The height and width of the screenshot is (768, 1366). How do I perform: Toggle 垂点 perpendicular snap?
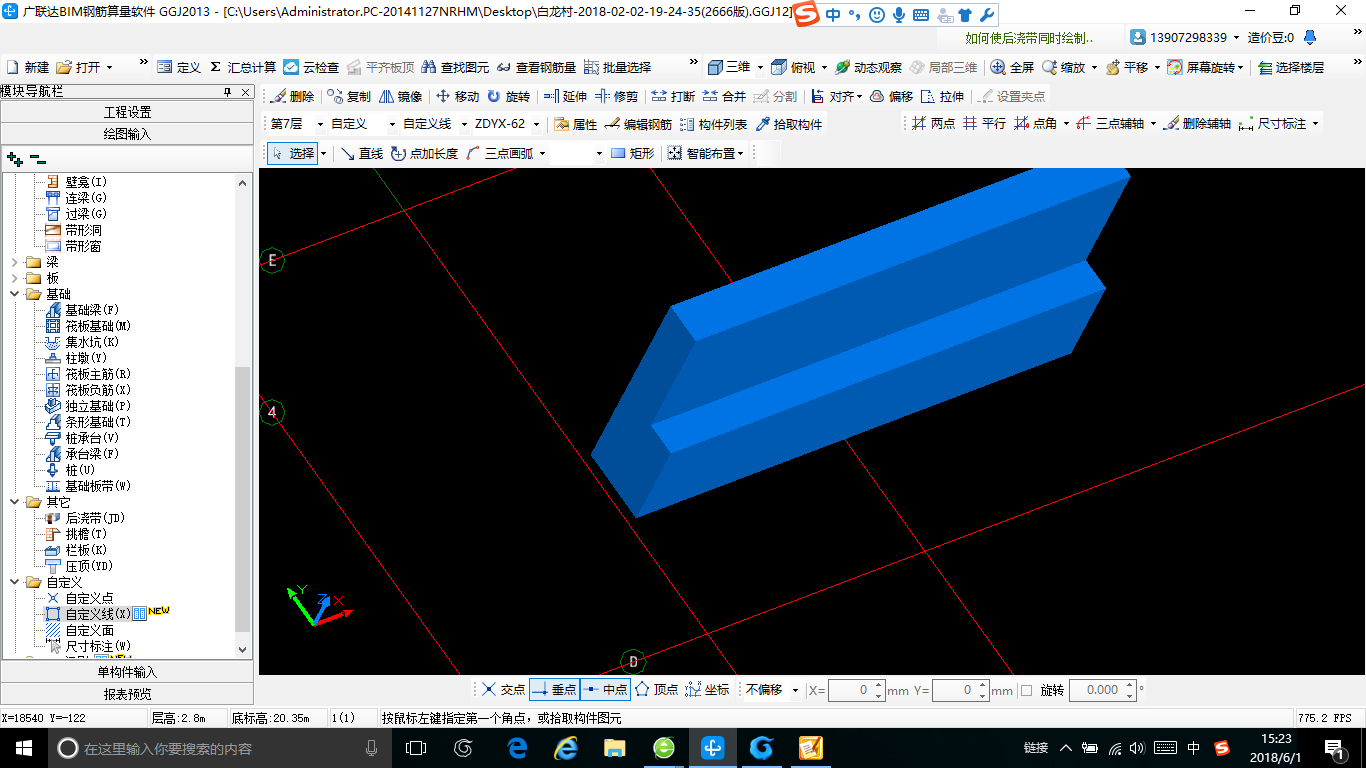click(554, 690)
